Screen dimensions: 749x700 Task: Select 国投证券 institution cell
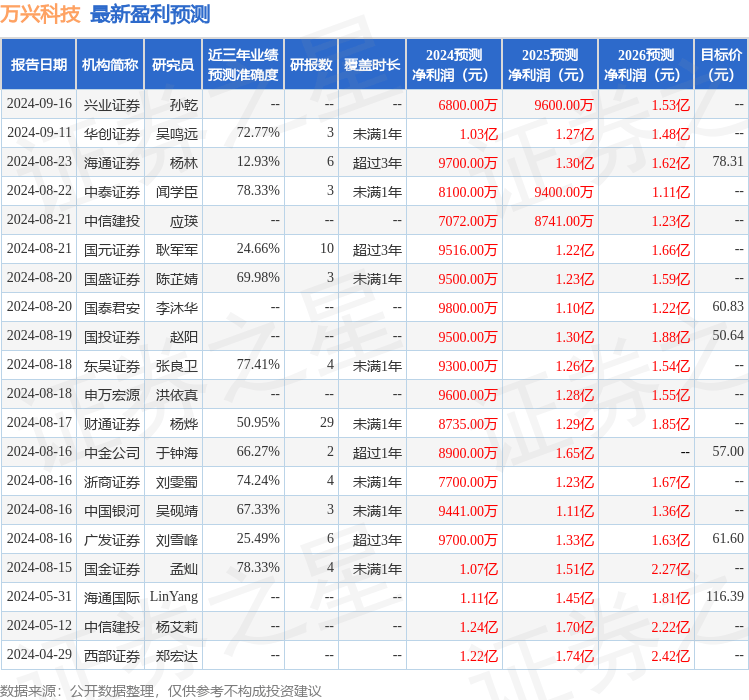(x=112, y=337)
